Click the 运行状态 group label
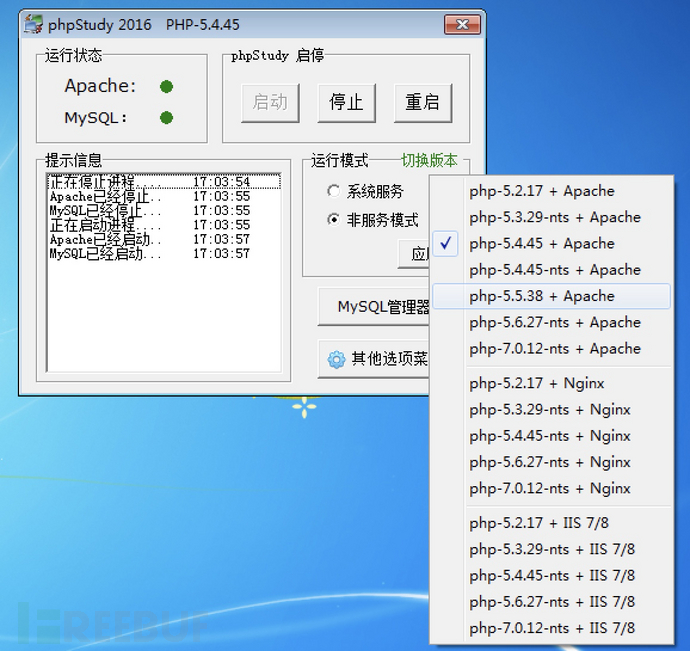 [x=73, y=55]
